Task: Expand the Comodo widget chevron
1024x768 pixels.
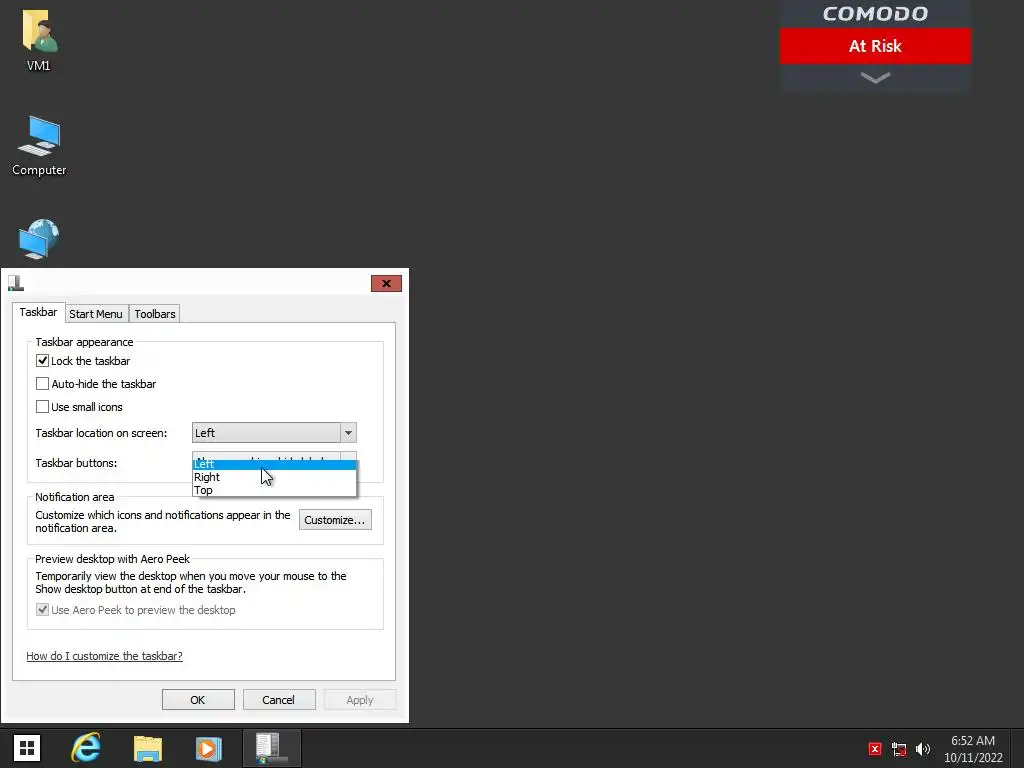Action: [875, 78]
